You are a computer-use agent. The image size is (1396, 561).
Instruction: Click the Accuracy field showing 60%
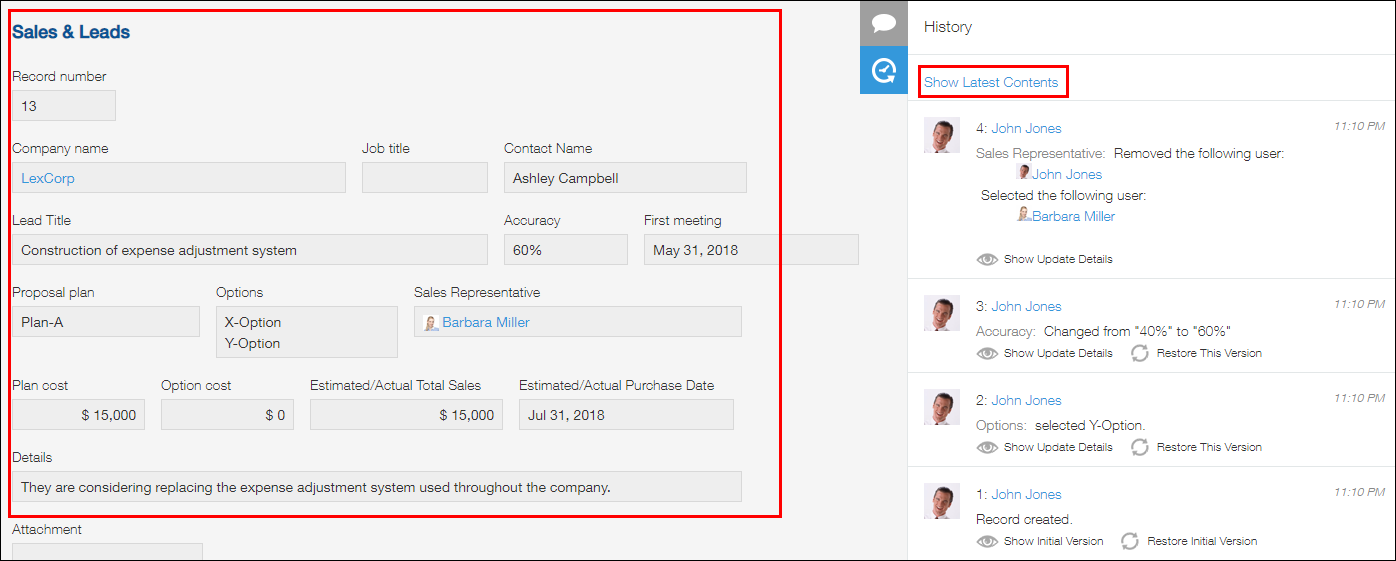click(565, 250)
